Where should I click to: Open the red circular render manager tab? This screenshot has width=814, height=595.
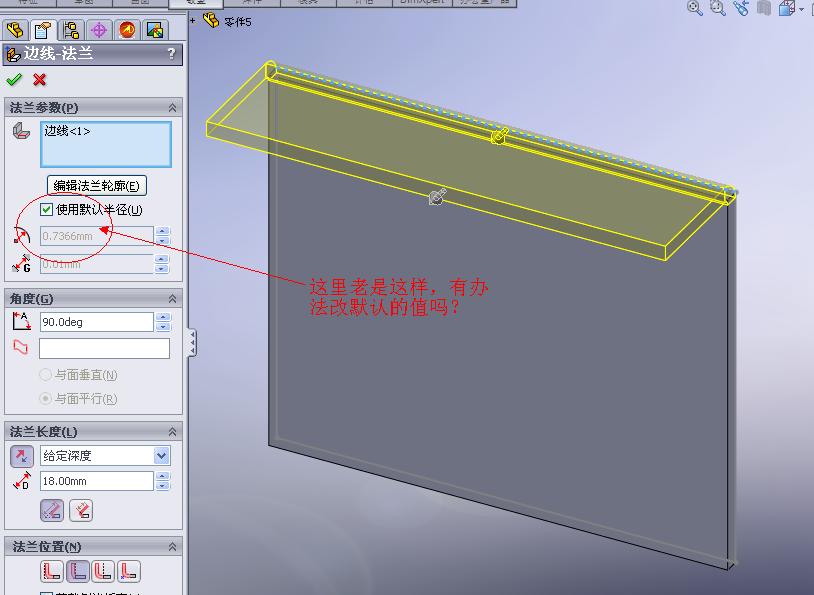127,30
